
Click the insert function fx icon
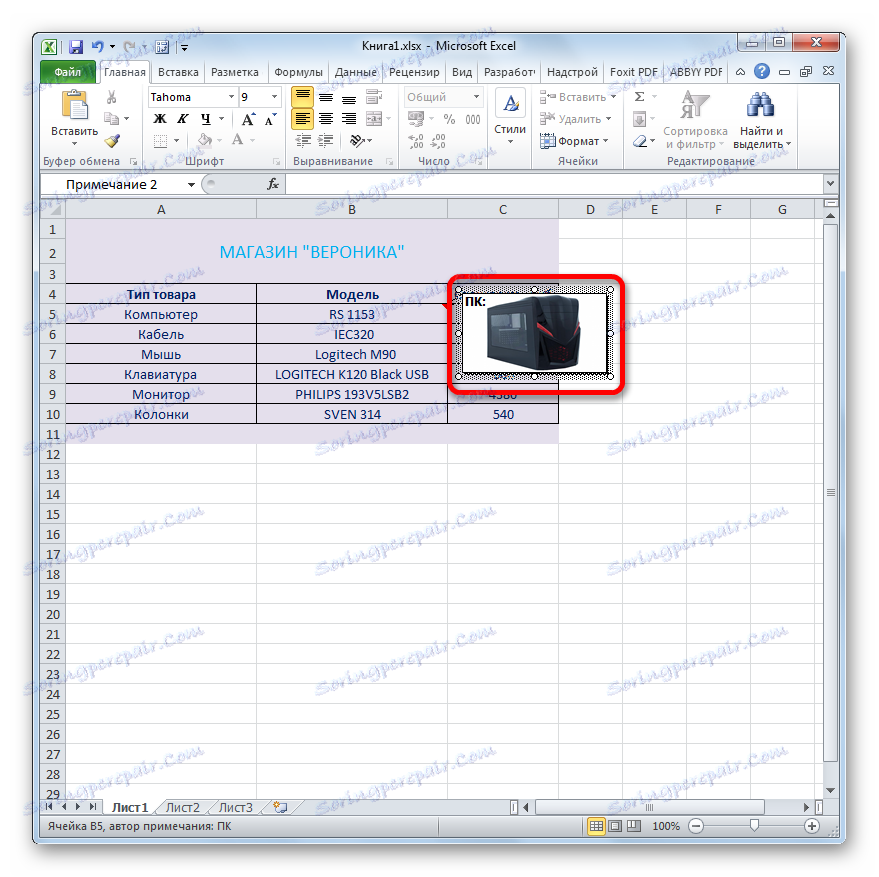[273, 184]
